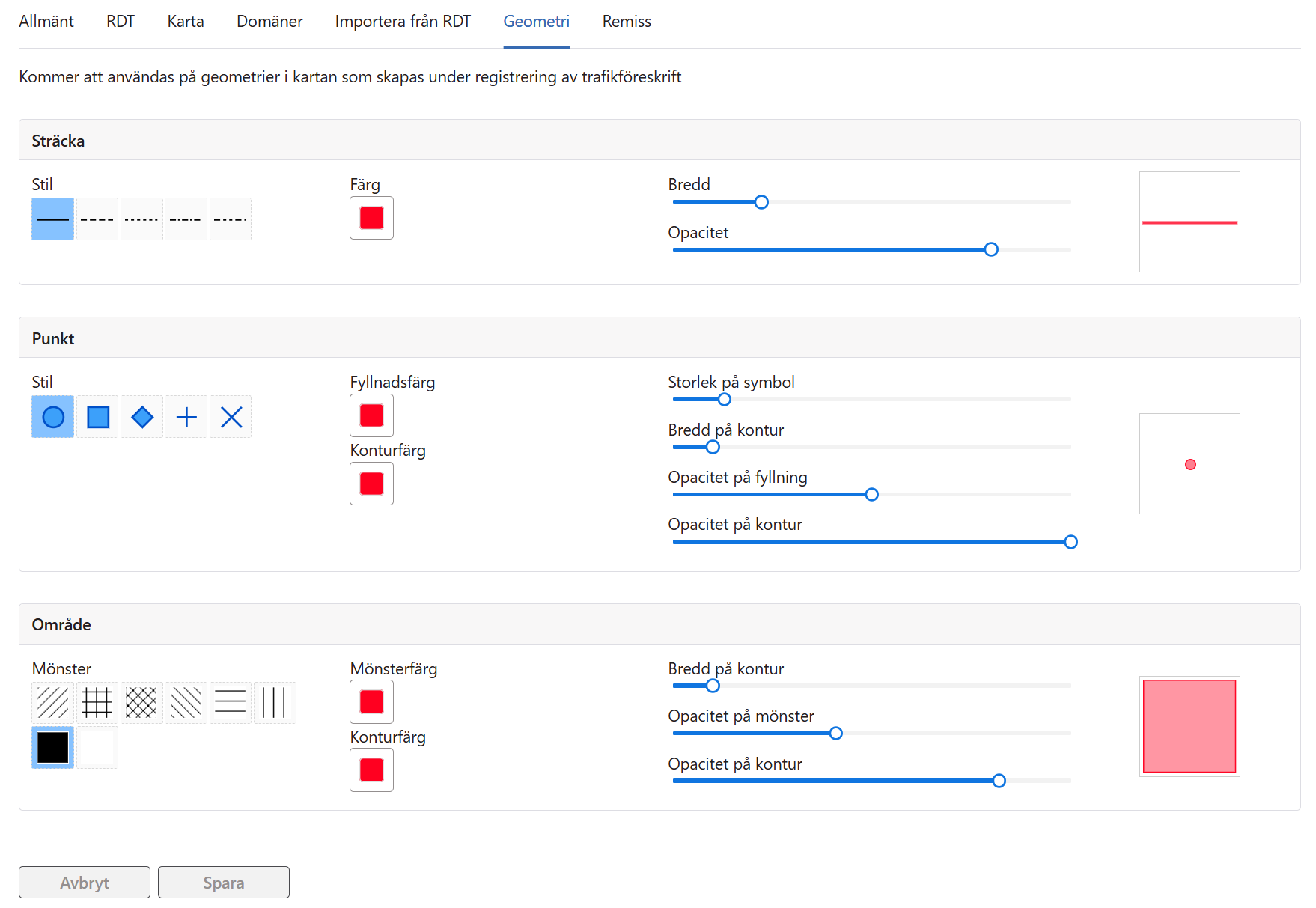Pick the vertical lines pattern

tap(275, 703)
